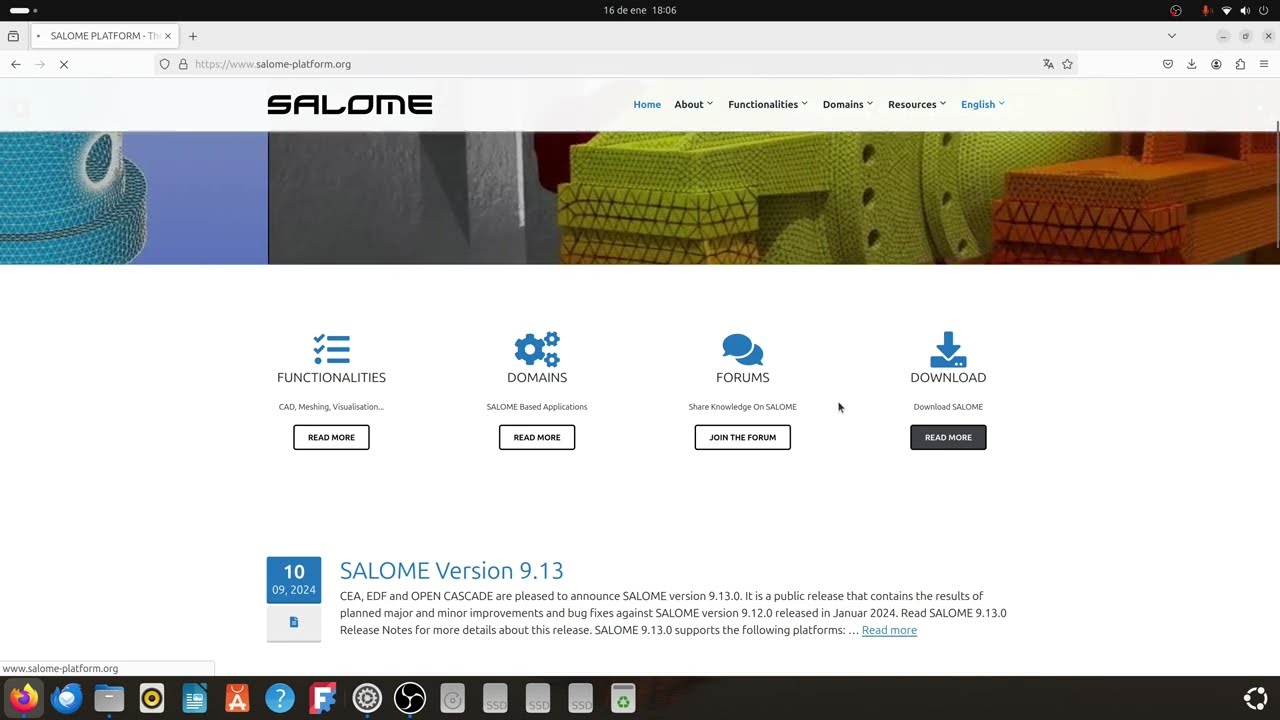Open the clock showing 16 de ene 18:06
The width and height of the screenshot is (1280, 720).
point(640,10)
